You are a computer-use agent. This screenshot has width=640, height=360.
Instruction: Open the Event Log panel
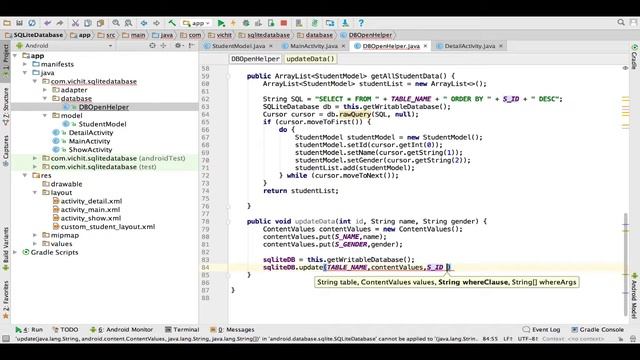tap(542, 329)
